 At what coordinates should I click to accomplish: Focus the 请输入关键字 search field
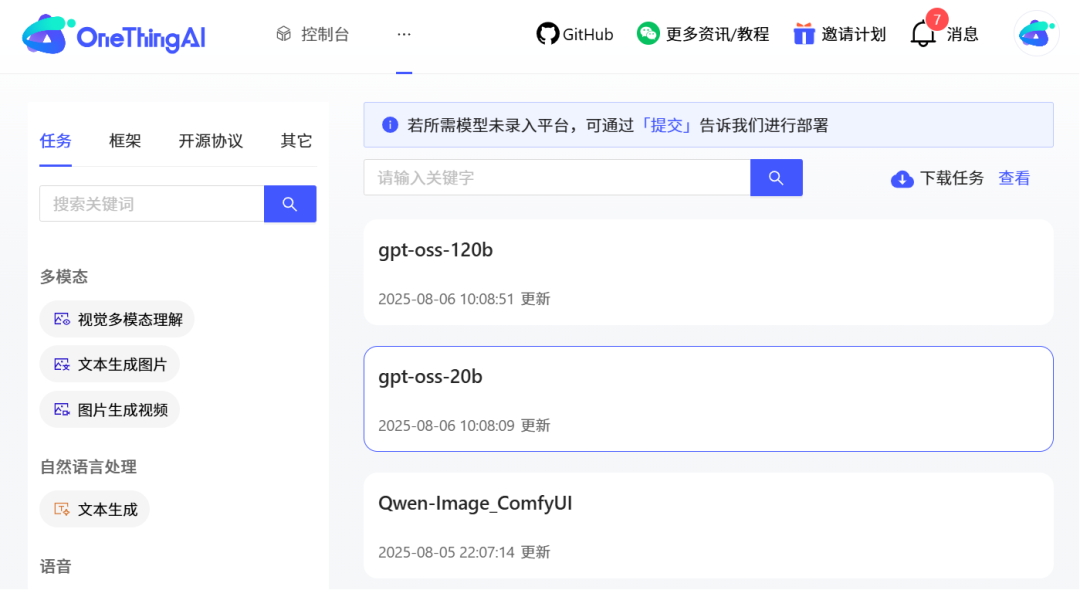[556, 178]
